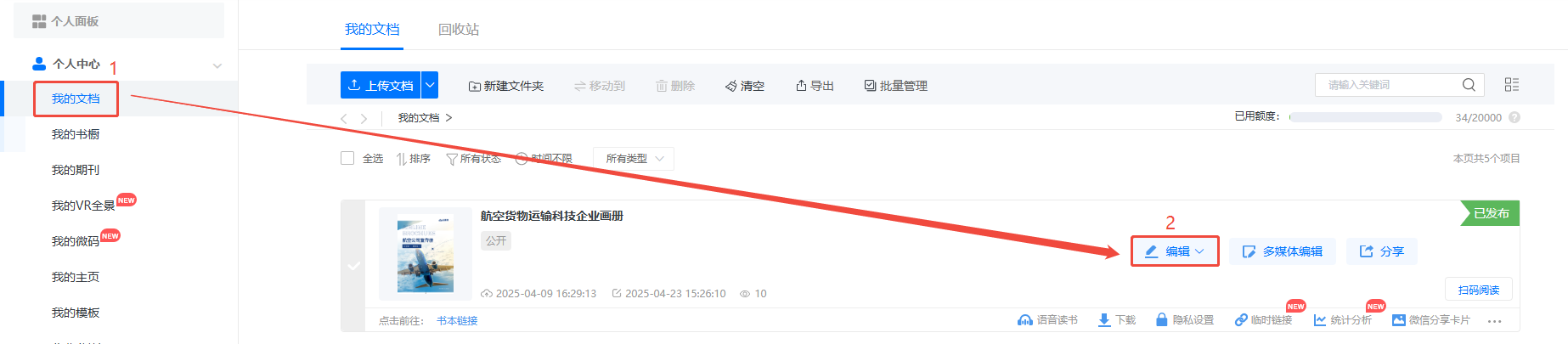The height and width of the screenshot is (344, 1568).
Task: Collapse the 个人中心 sidebar section
Action: click(x=217, y=65)
